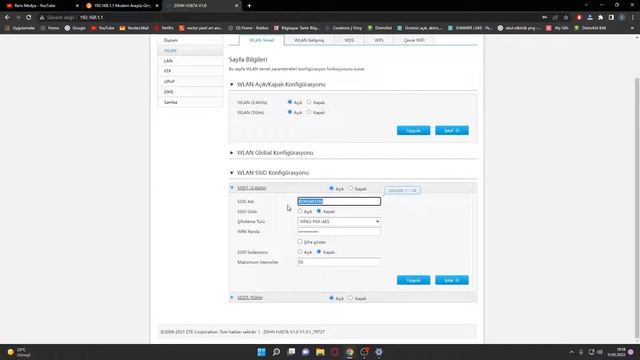Click the Maksimum İstemciler field
This screenshot has height=360, width=640.
(x=339, y=262)
